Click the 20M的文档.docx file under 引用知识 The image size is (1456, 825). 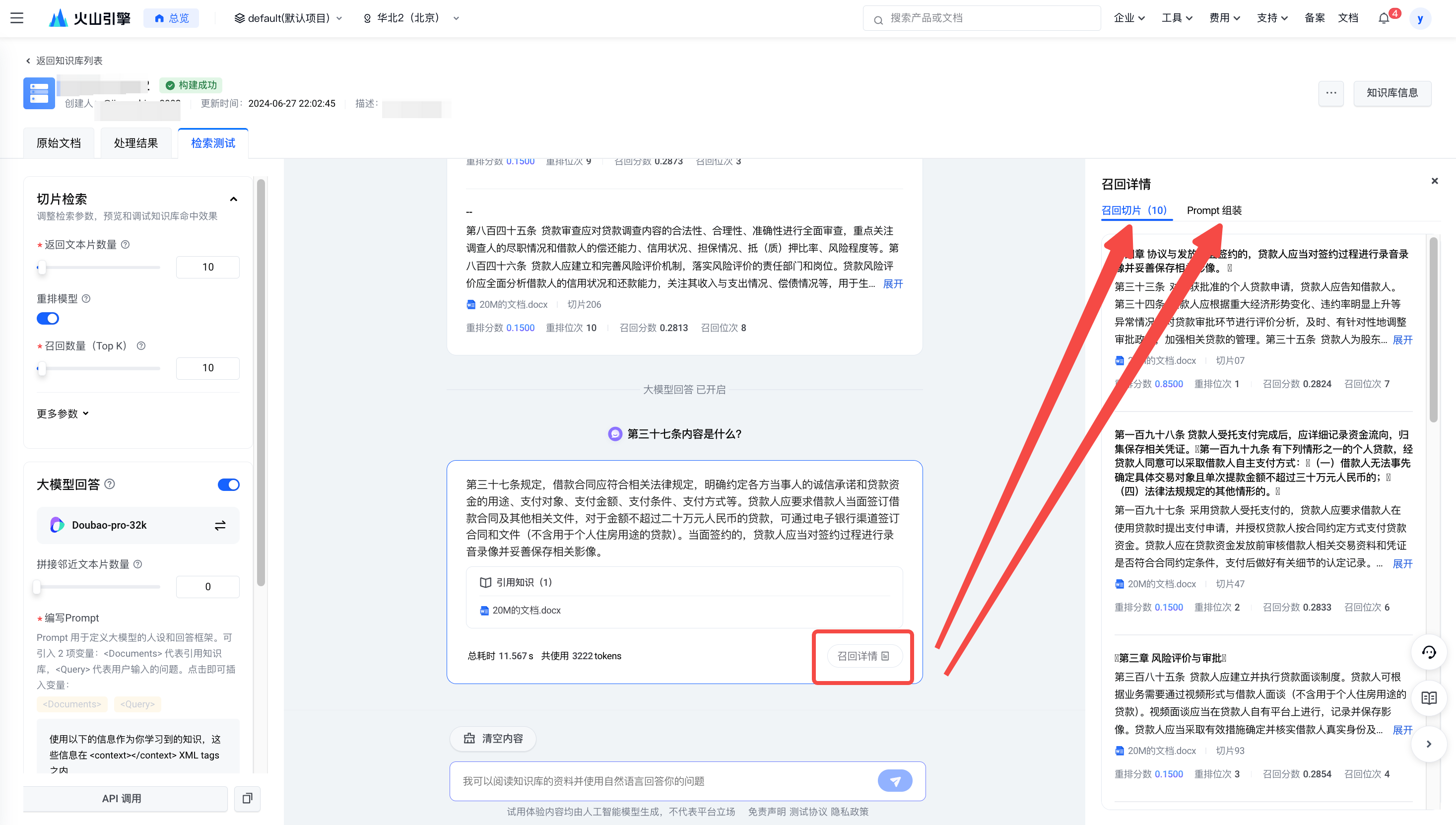tap(521, 610)
